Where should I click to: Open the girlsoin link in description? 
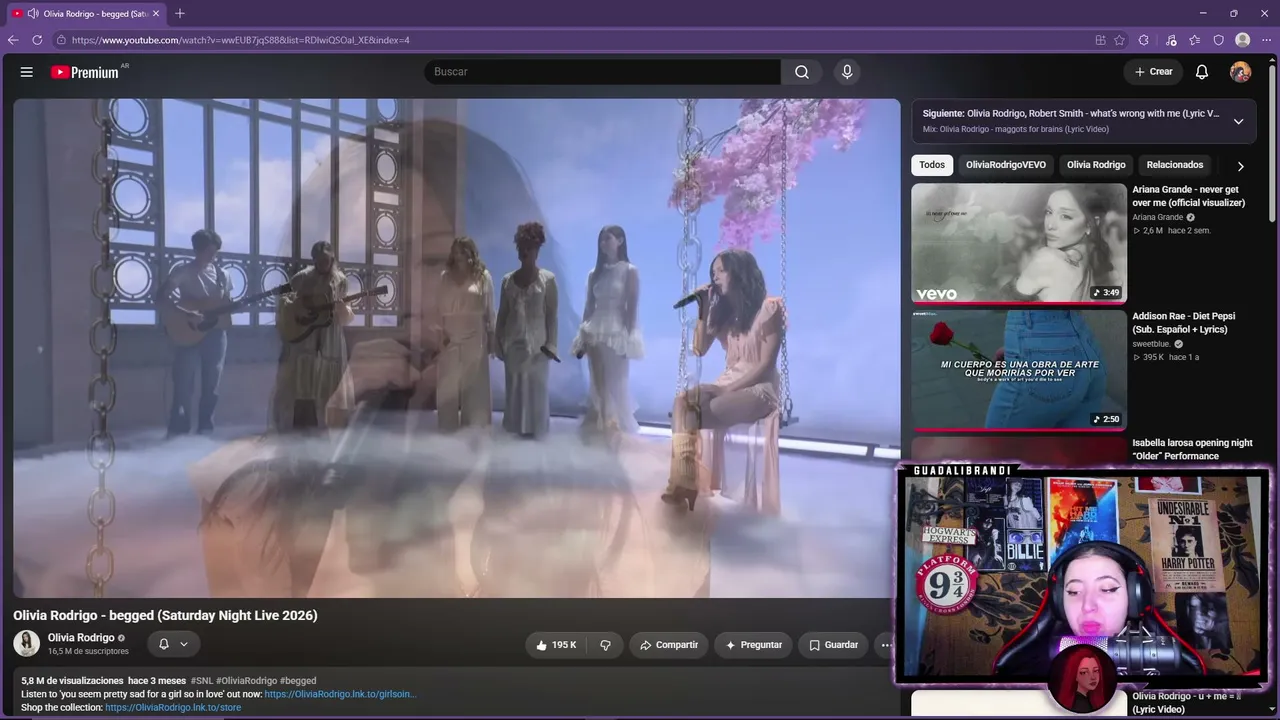click(340, 694)
